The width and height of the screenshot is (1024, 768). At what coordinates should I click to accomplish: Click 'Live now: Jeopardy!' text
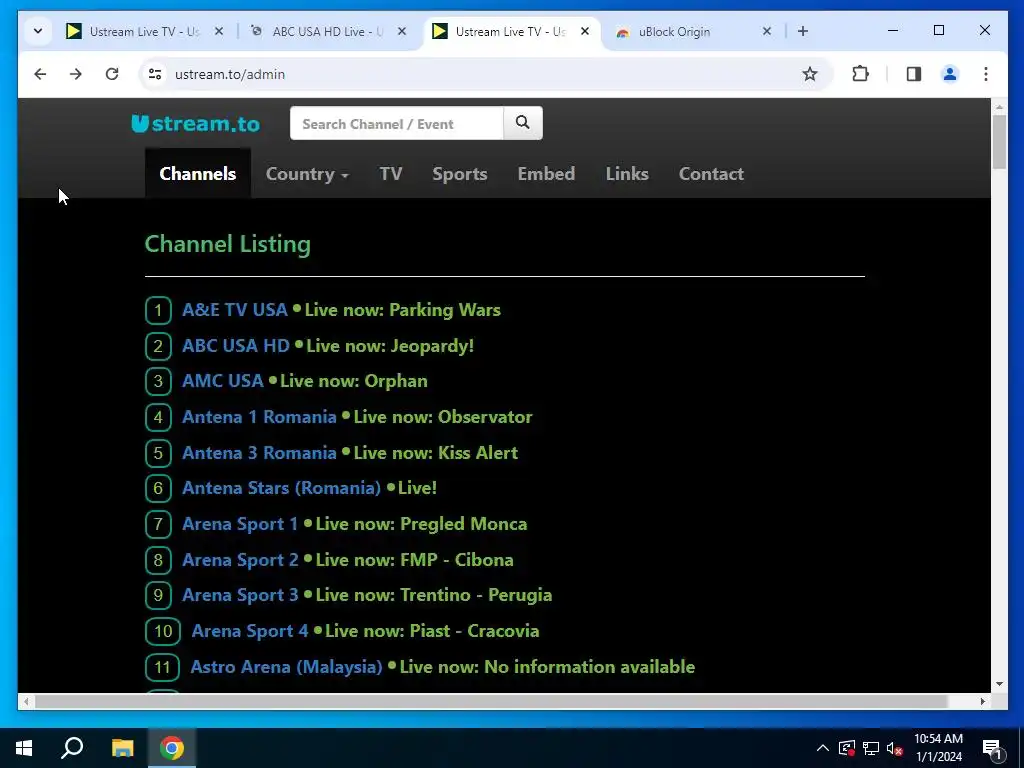[x=391, y=345]
